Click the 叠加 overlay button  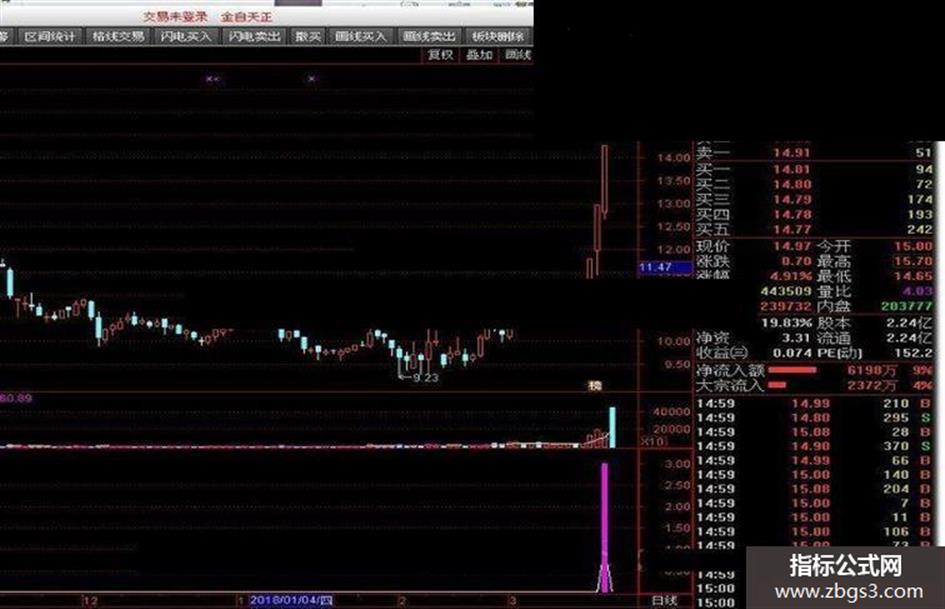479,55
